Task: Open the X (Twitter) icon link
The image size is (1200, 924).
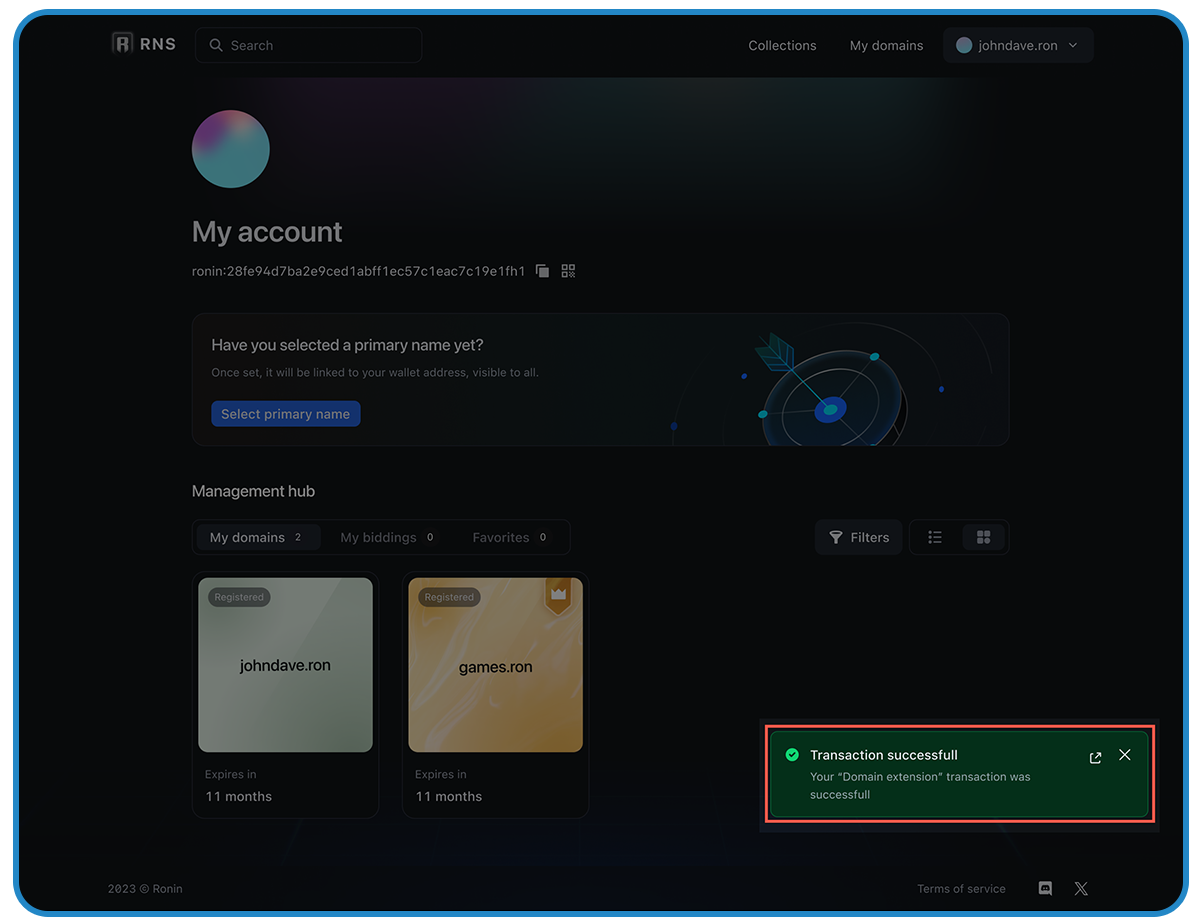Action: [1081, 888]
